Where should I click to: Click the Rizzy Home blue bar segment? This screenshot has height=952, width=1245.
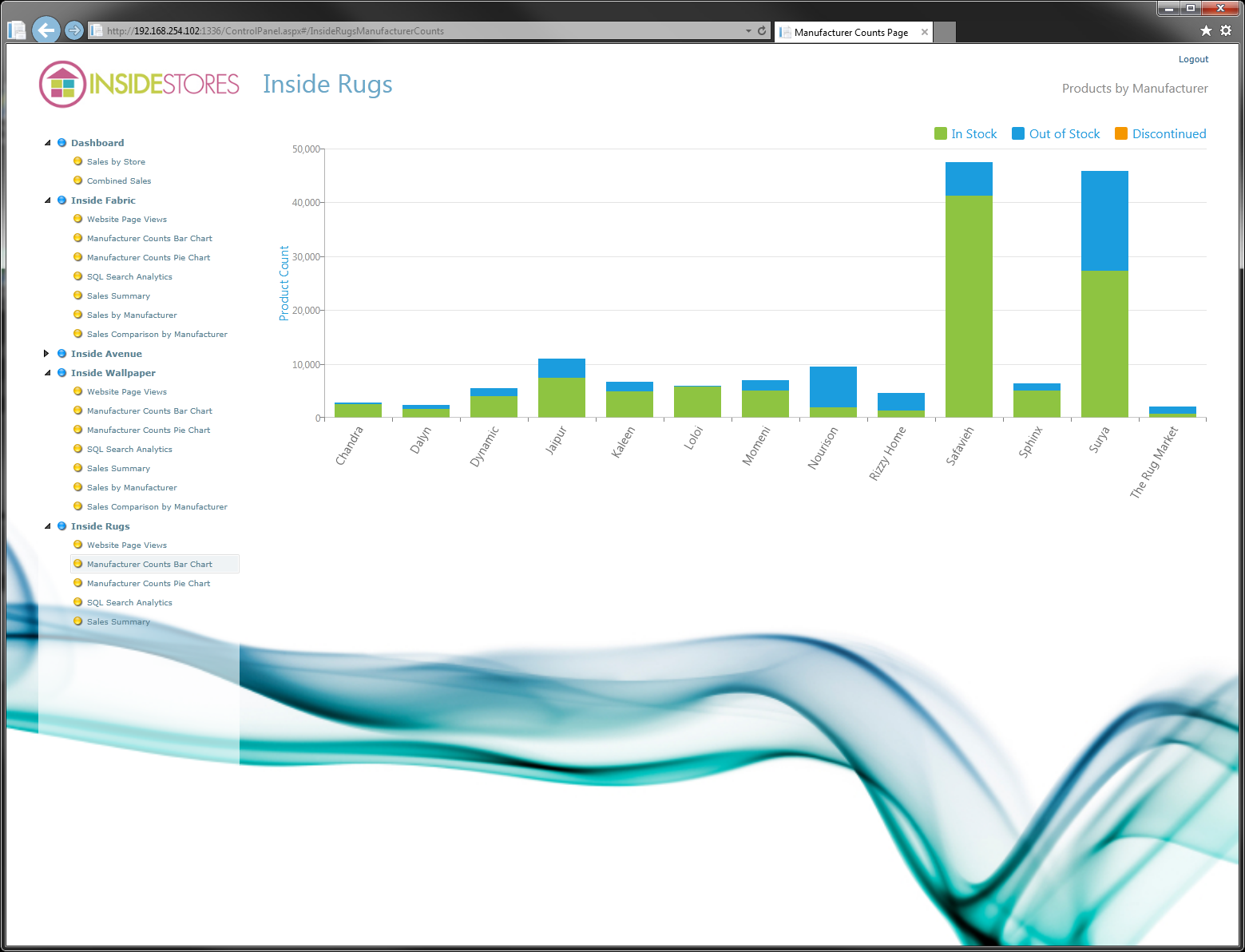(901, 402)
